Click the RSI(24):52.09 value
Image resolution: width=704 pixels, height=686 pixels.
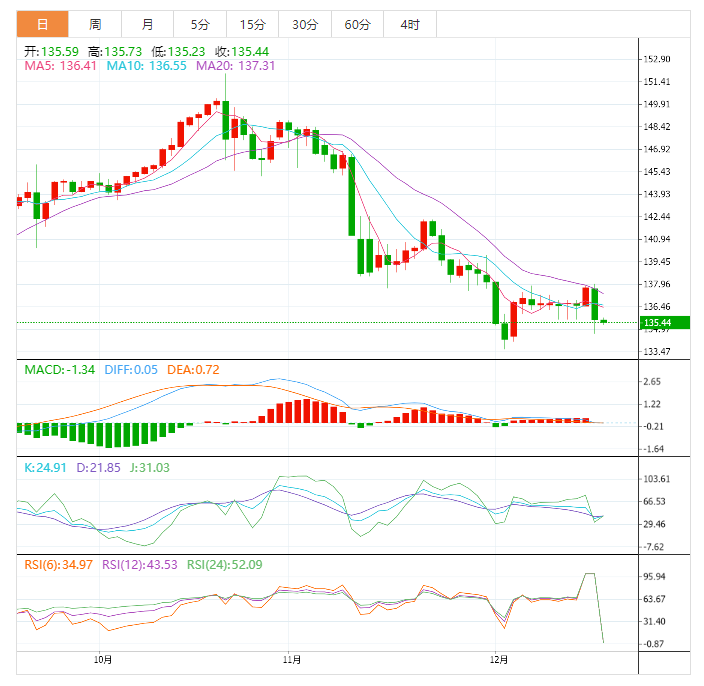(x=224, y=565)
